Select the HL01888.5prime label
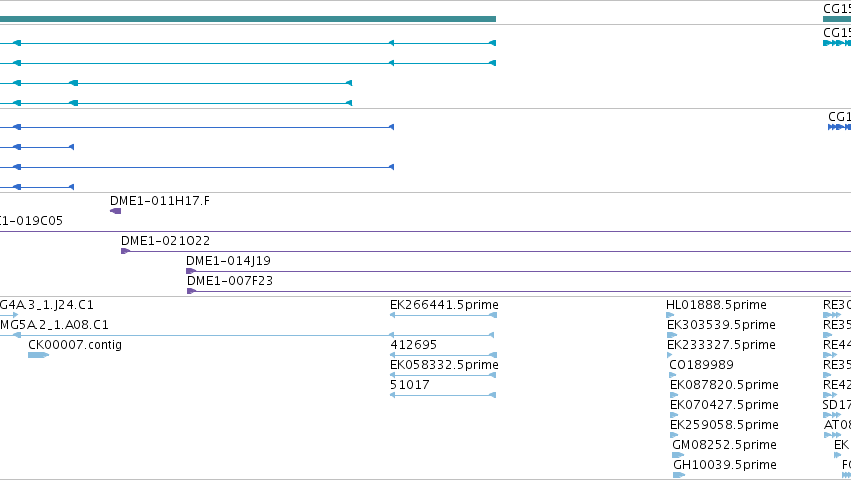The height and width of the screenshot is (480, 851). 716,305
